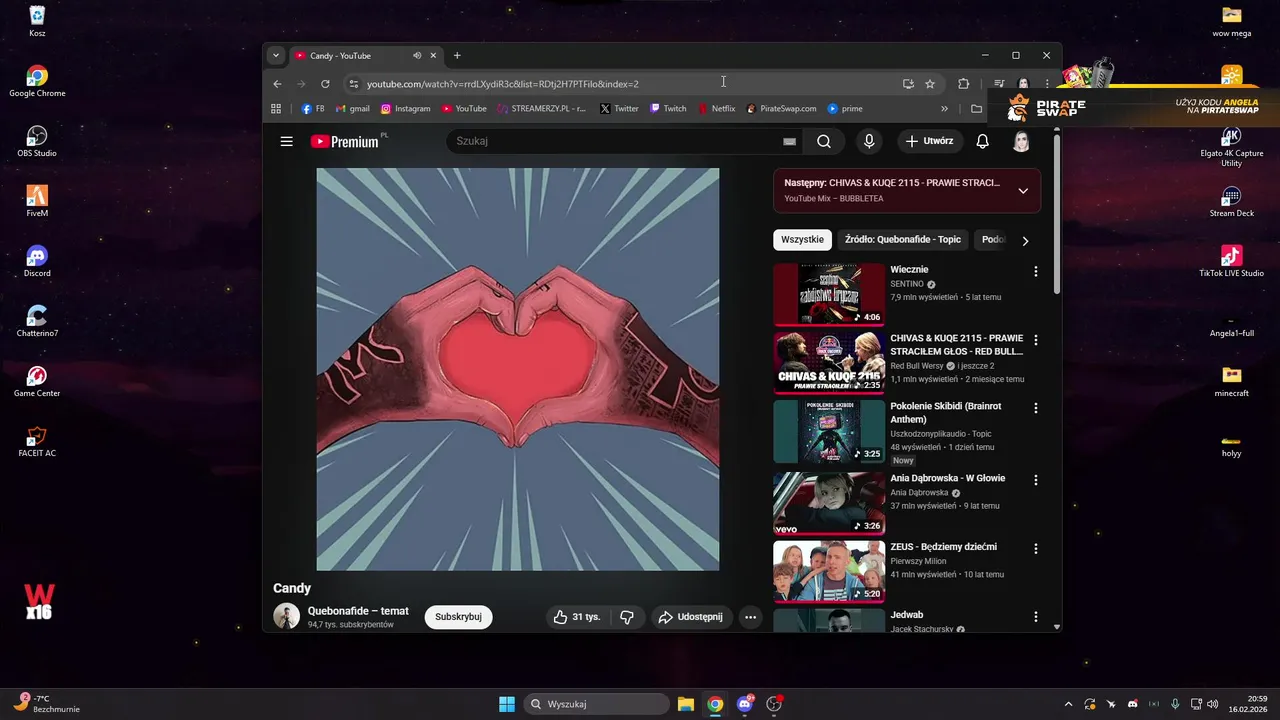The width and height of the screenshot is (1280, 720).
Task: Go back in Chrome
Action: click(277, 84)
